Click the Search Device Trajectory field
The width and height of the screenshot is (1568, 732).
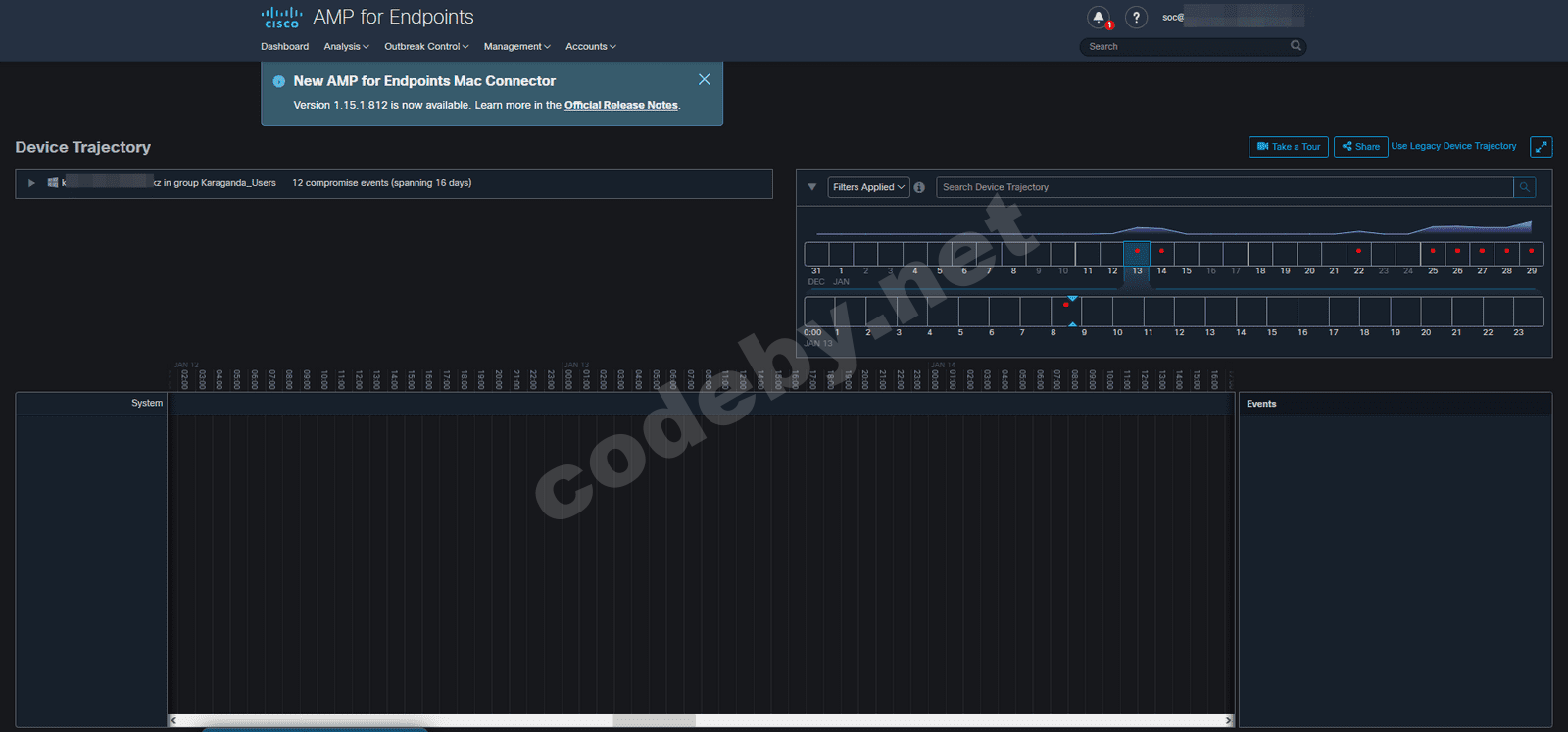click(x=1225, y=187)
